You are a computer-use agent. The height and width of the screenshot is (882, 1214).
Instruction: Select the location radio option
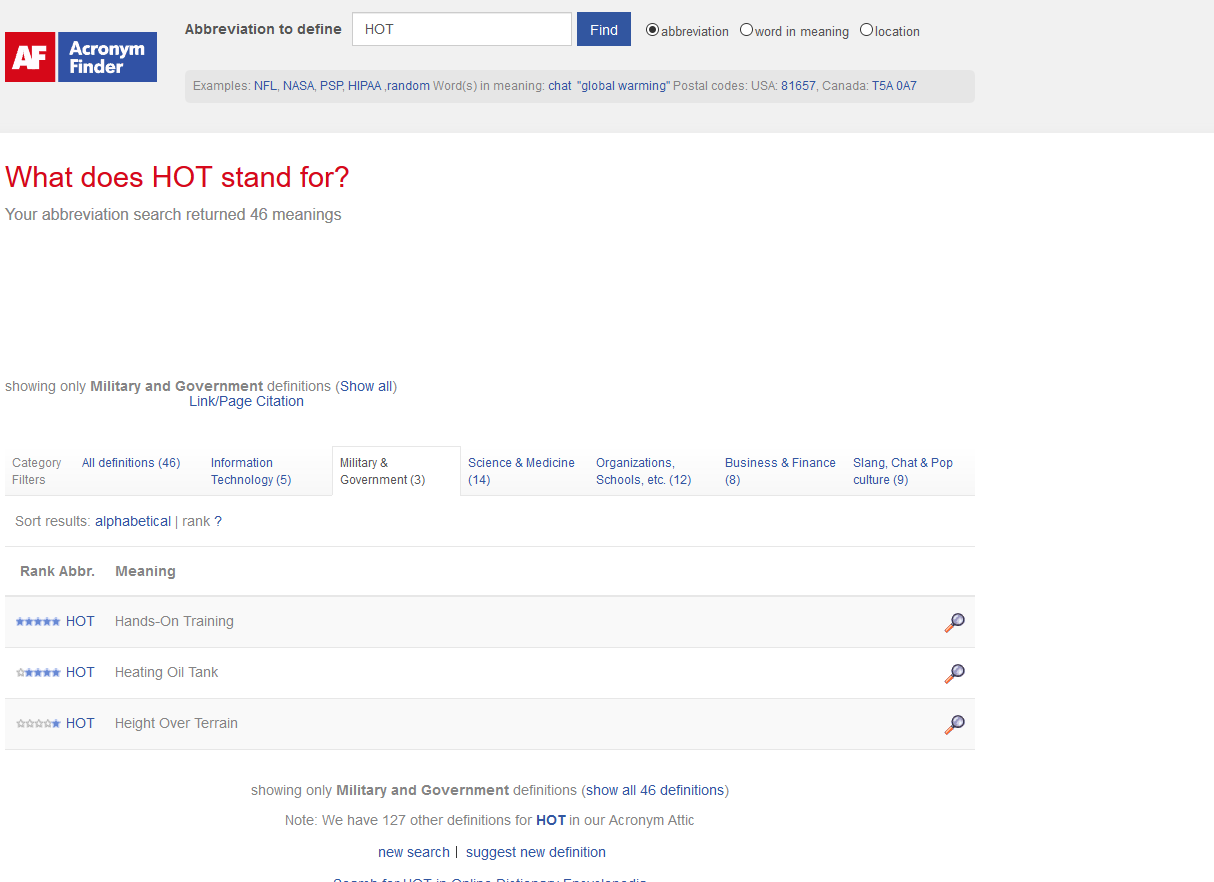(866, 30)
